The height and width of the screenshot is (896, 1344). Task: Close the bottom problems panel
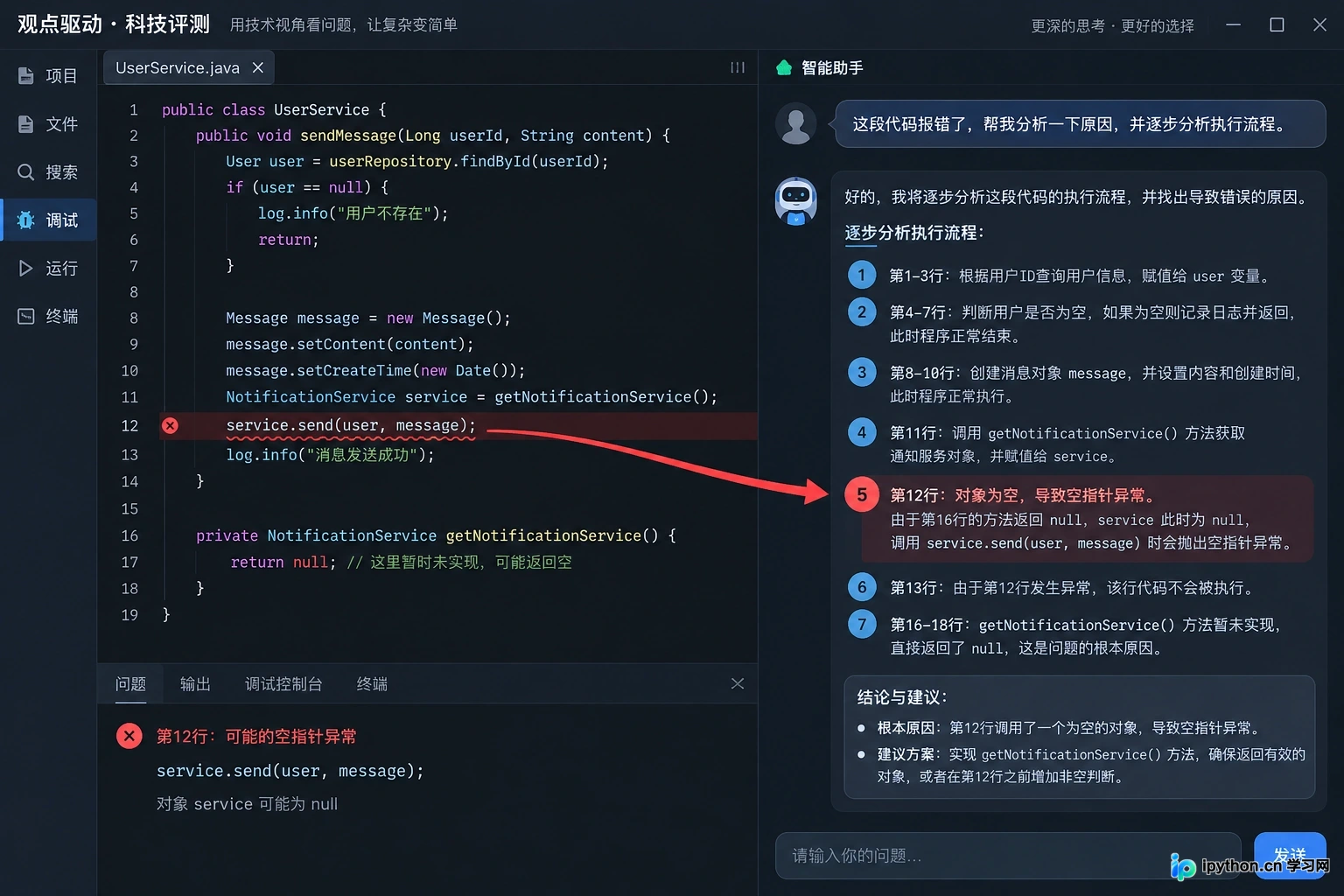[x=738, y=683]
